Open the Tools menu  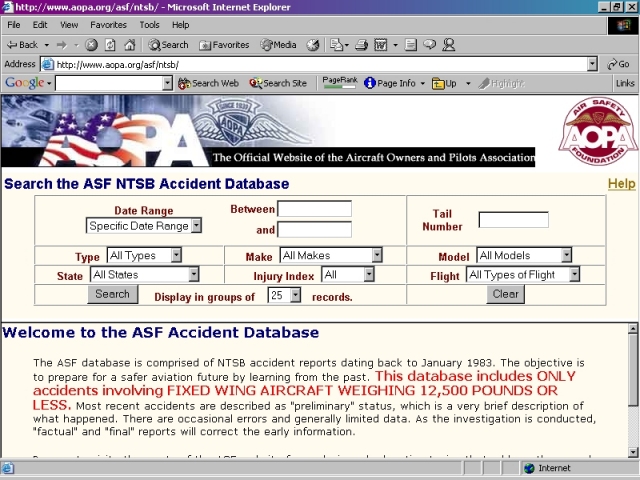point(149,25)
